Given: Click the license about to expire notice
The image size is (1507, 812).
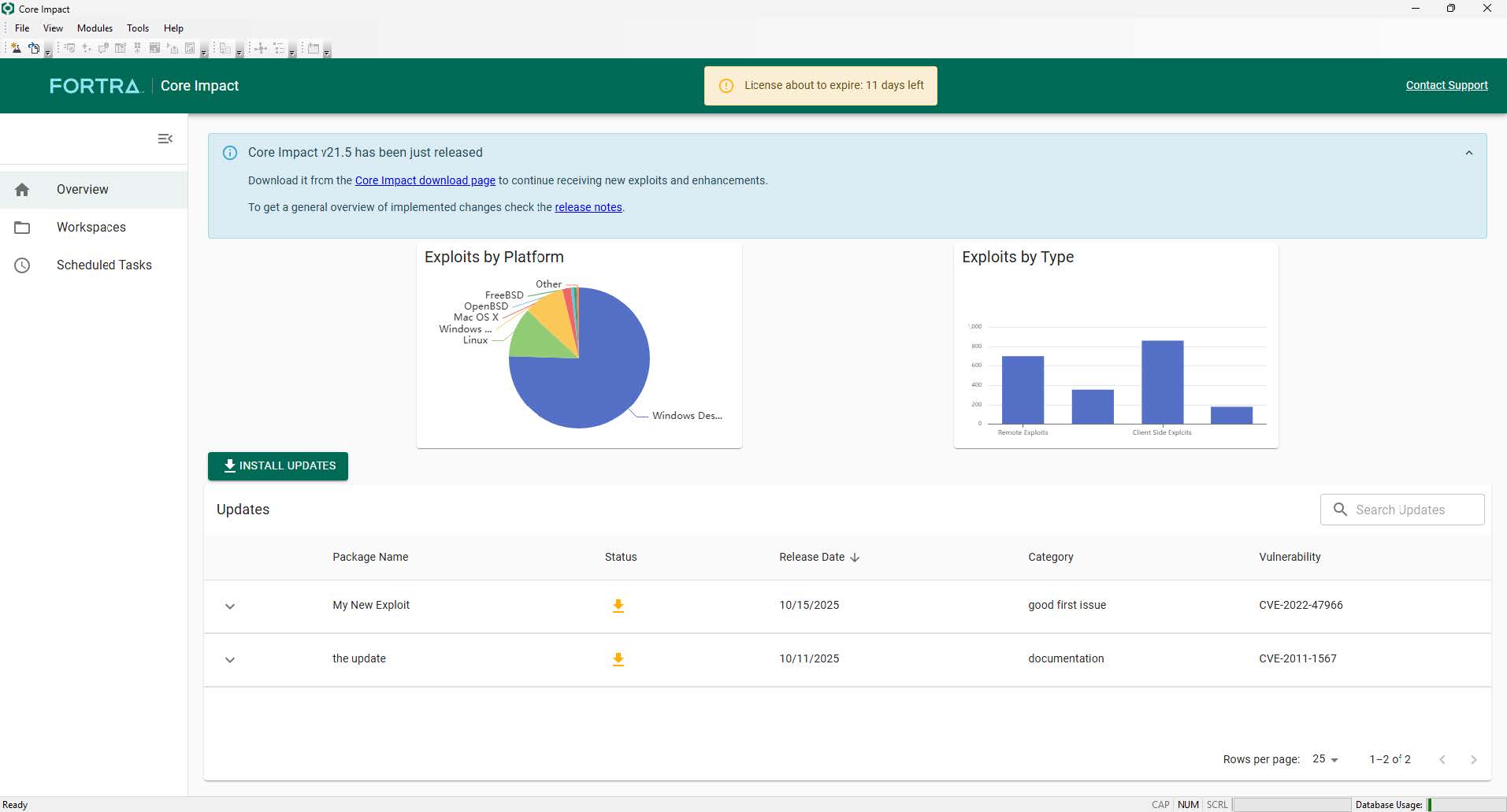Looking at the screenshot, I should pyautogui.click(x=821, y=86).
